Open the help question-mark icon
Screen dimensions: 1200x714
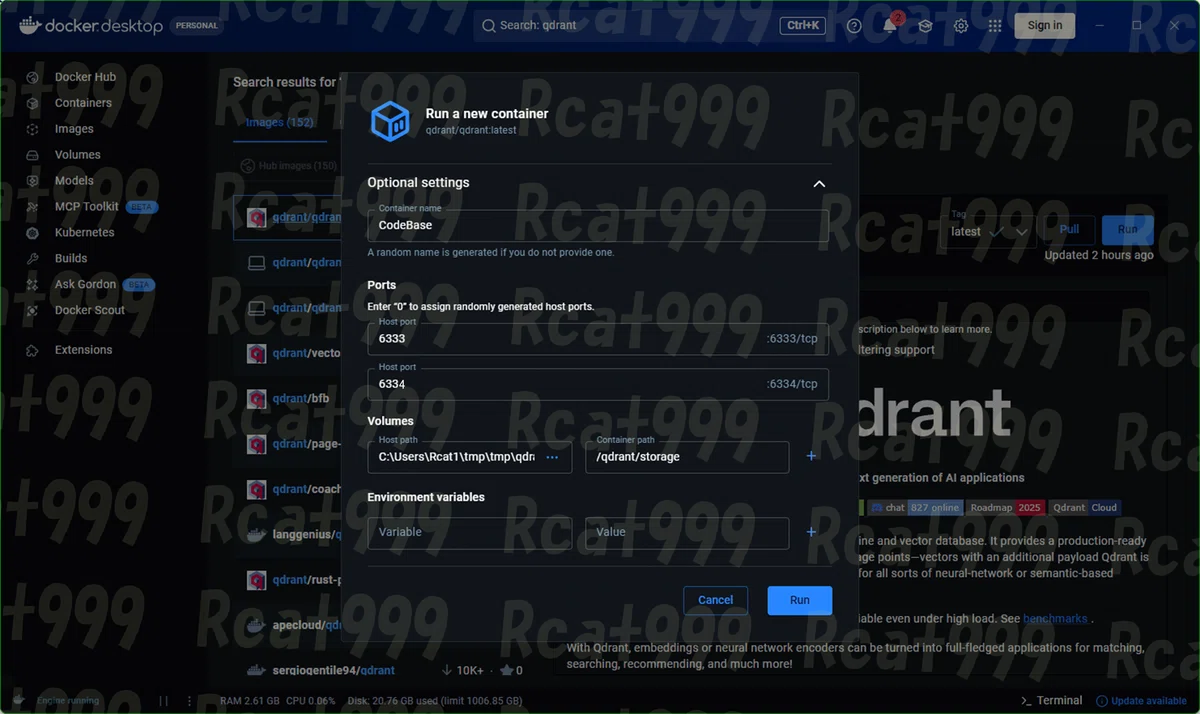tap(854, 26)
